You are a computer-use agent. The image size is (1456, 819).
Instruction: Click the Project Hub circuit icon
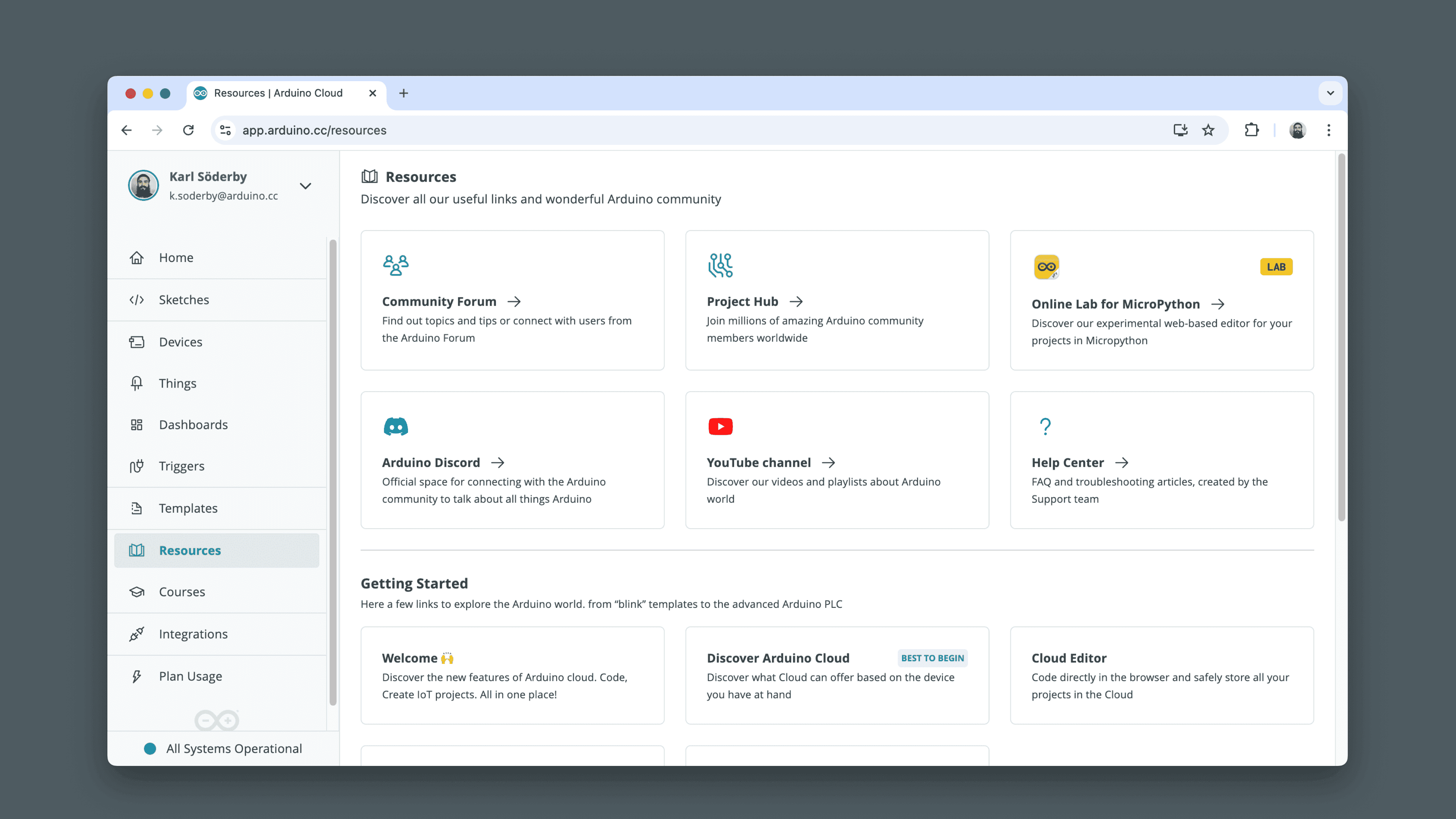pos(720,265)
